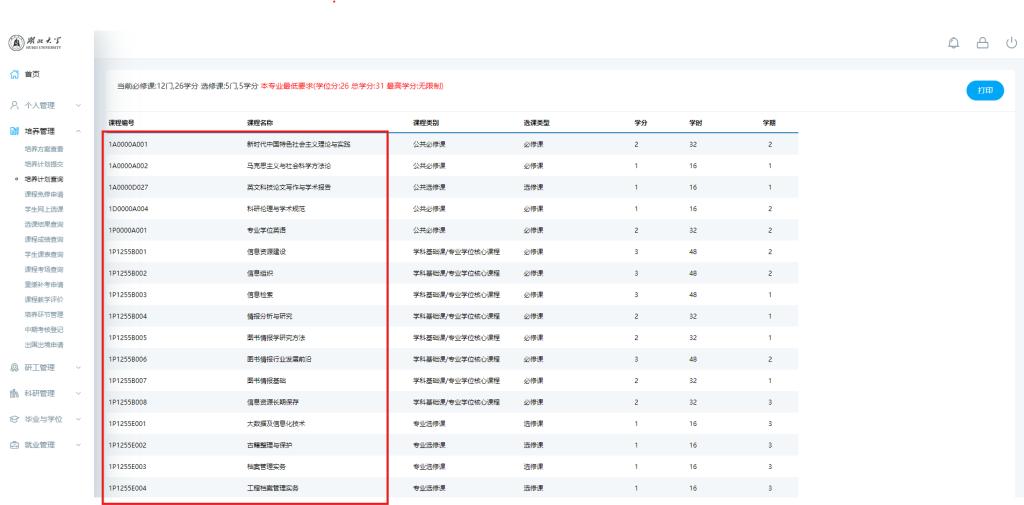Click the graduation cap icon for 毕业与学位
The image size is (1024, 505).
tap(14, 417)
